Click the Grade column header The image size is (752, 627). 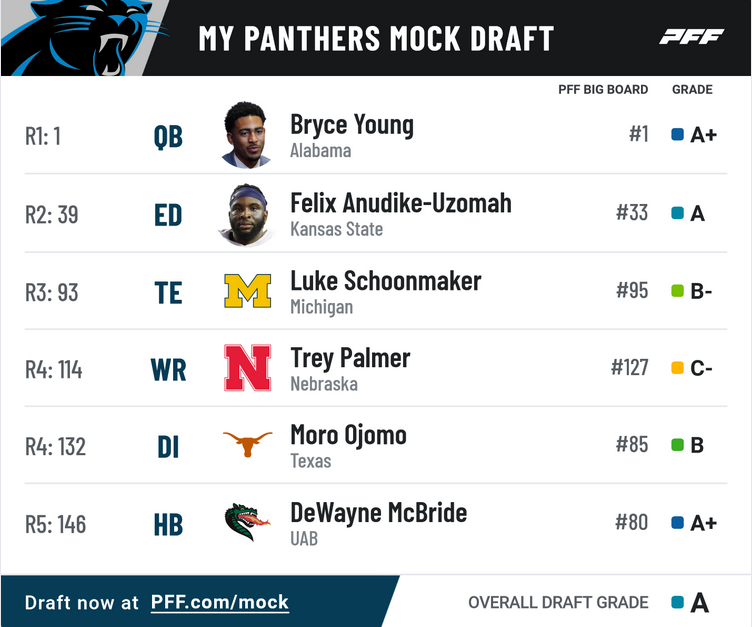click(x=692, y=89)
